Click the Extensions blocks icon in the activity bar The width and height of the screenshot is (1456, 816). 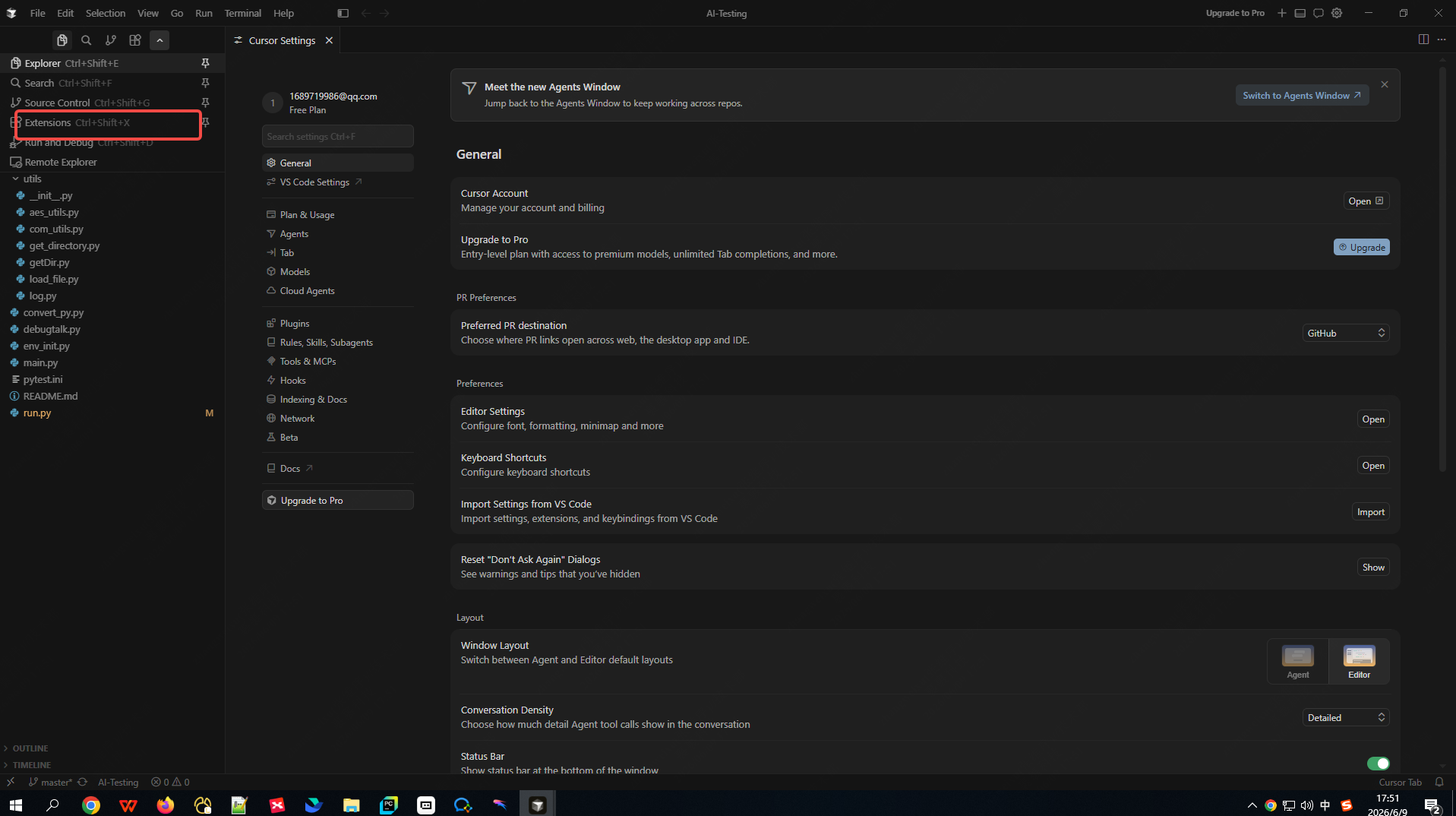[135, 40]
